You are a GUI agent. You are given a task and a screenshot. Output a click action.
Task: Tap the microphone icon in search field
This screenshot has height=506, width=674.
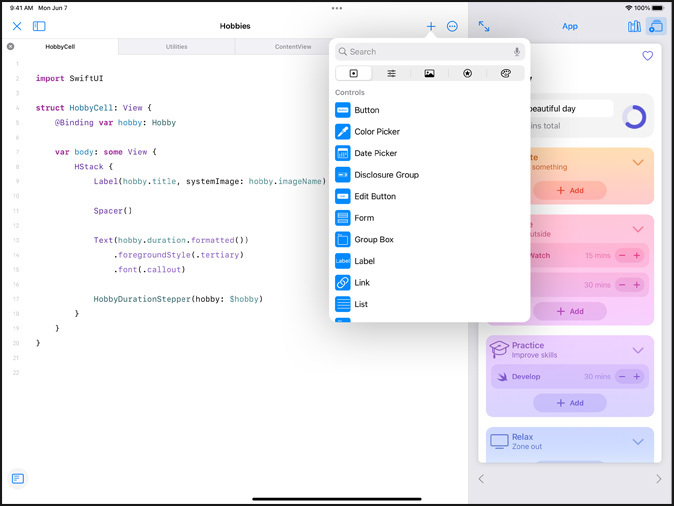(517, 52)
